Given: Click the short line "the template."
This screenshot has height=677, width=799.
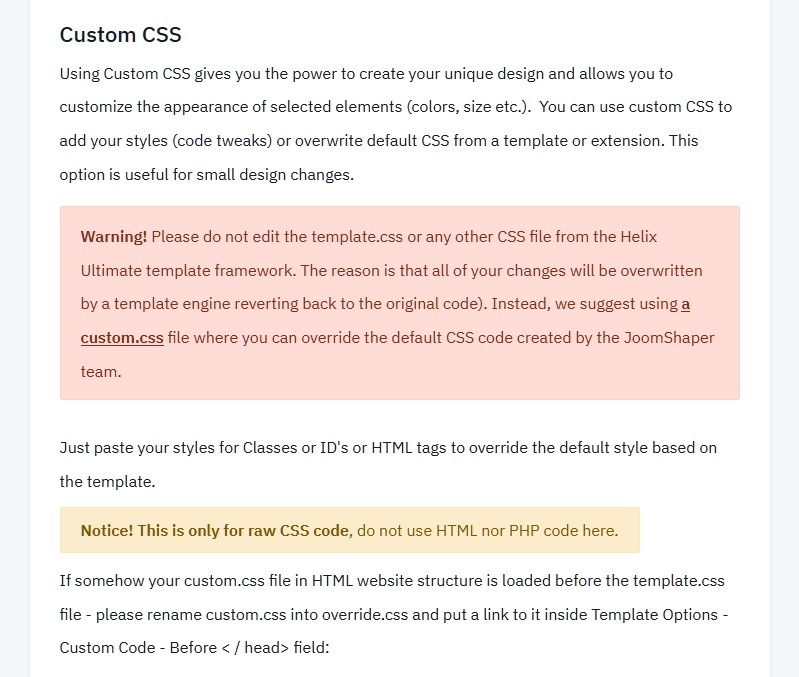Looking at the screenshot, I should click(x=107, y=481).
